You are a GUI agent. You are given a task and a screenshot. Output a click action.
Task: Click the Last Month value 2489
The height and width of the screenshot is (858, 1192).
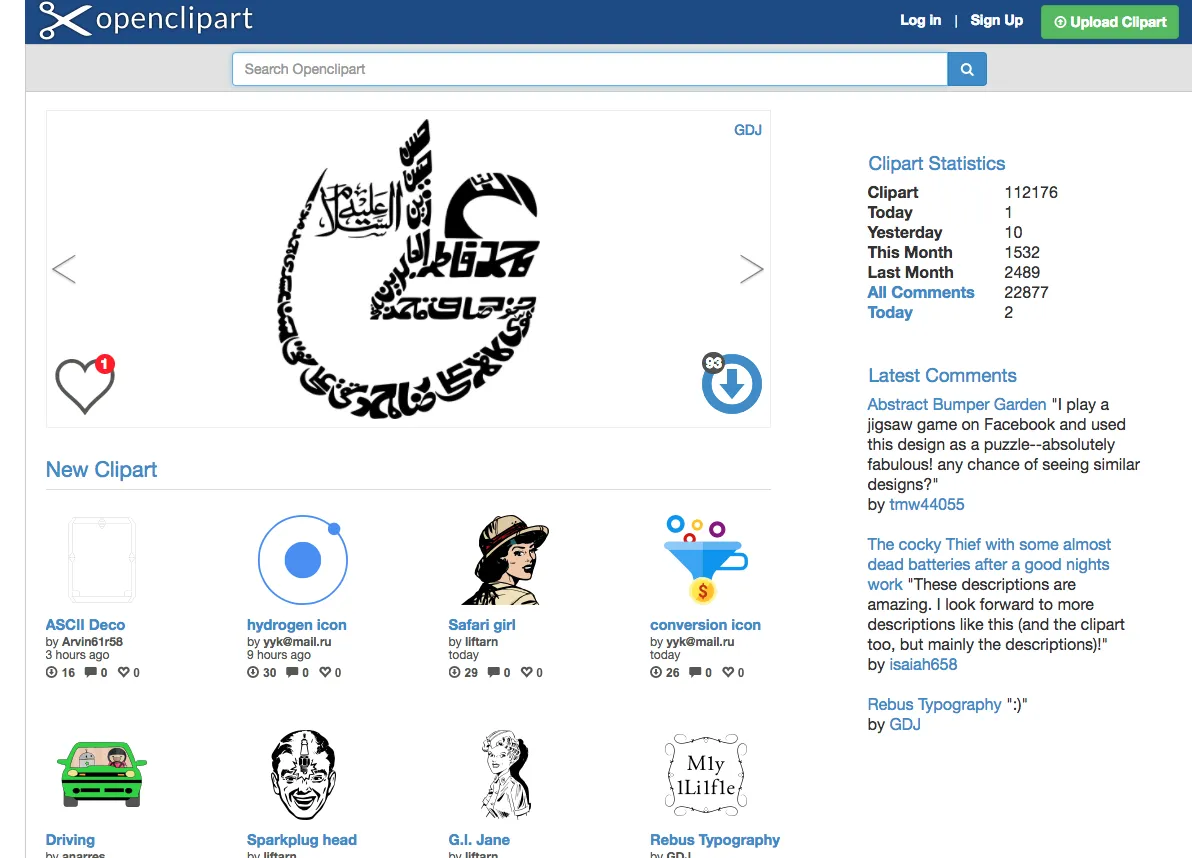click(x=1022, y=272)
